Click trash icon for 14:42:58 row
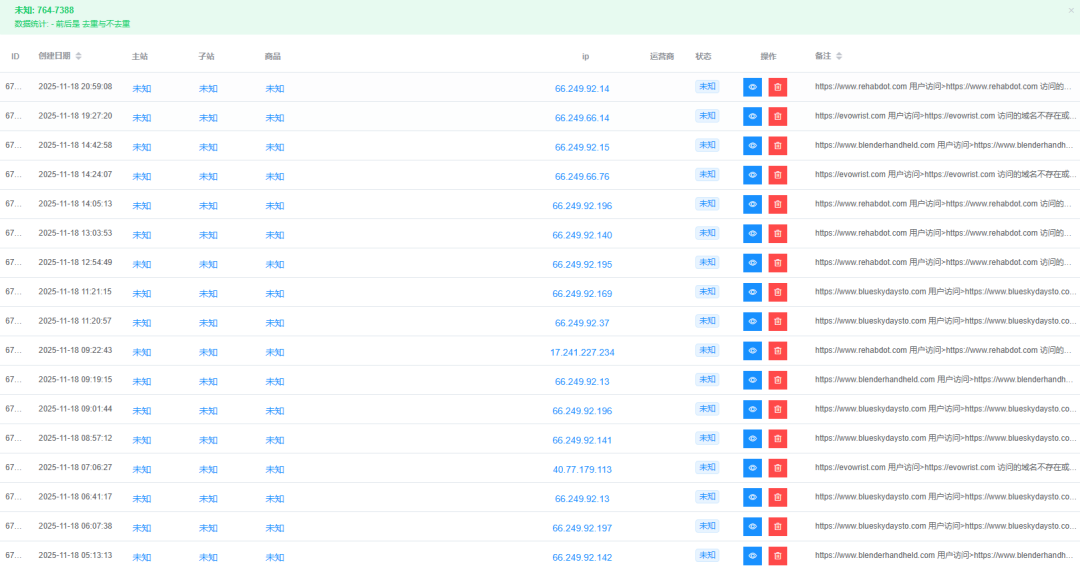This screenshot has width=1080, height=568. [x=778, y=146]
